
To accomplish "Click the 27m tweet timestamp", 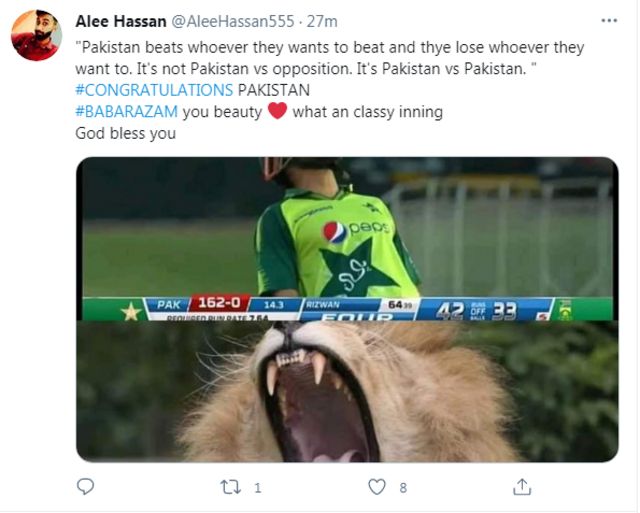I will [322, 21].
